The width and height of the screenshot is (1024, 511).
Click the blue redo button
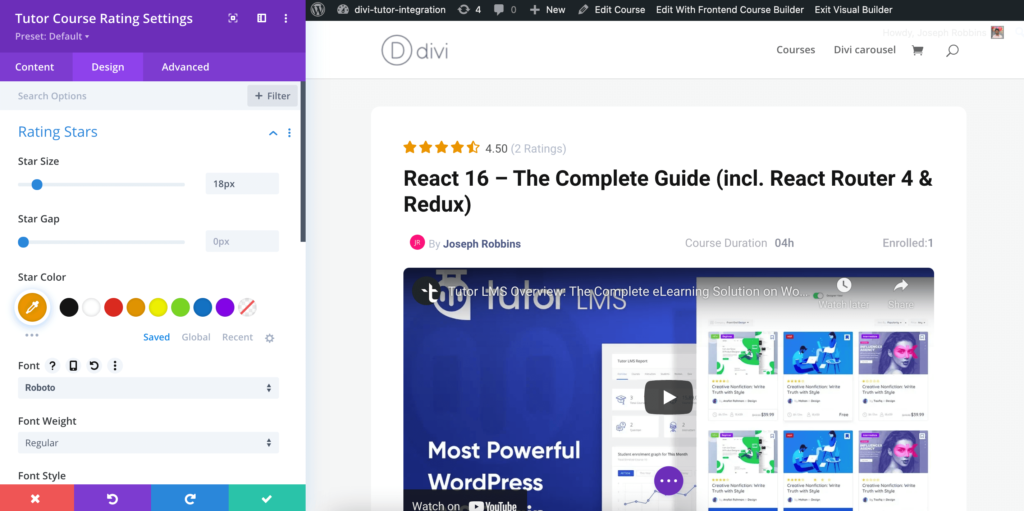[x=189, y=499]
